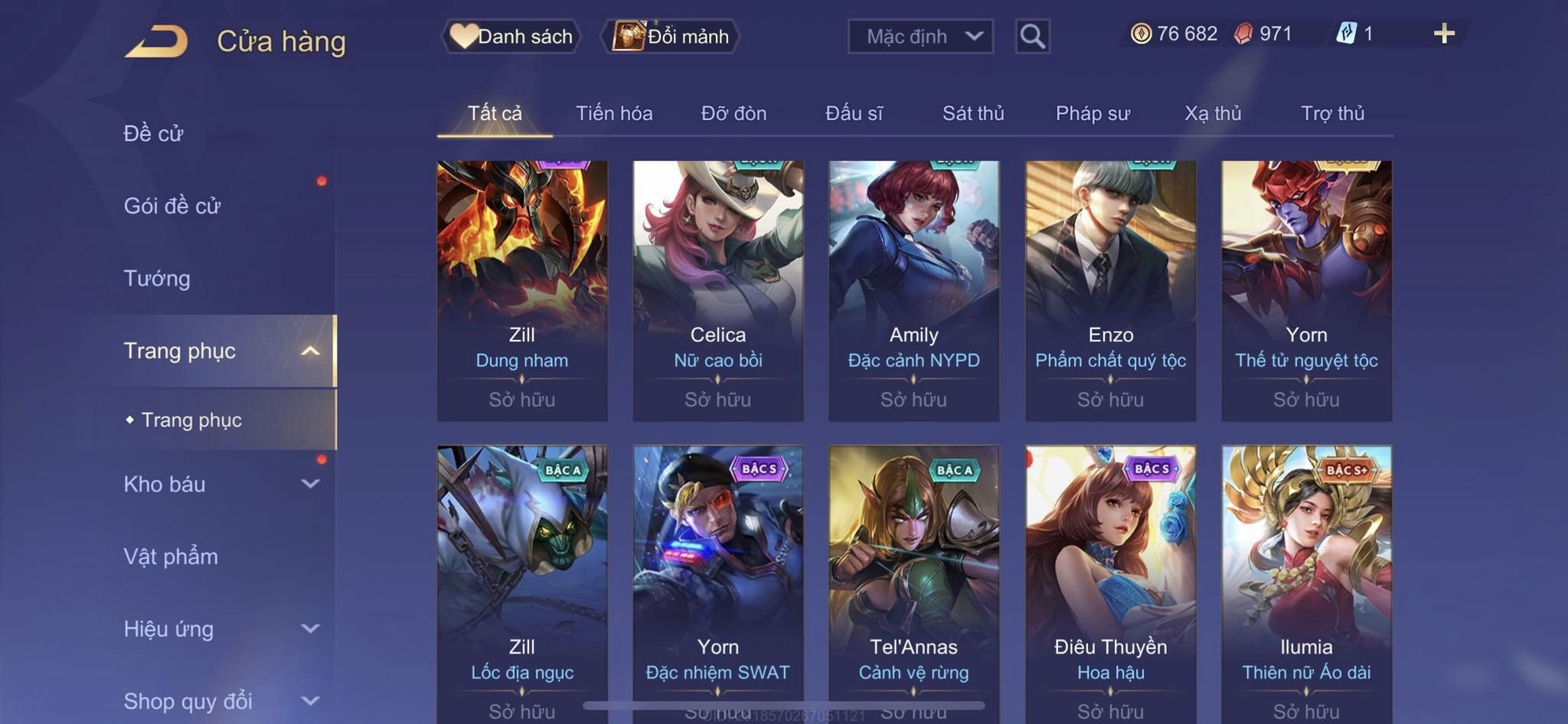Switch to the Pháp sư tab
The height and width of the screenshot is (724, 1568).
(x=1093, y=113)
